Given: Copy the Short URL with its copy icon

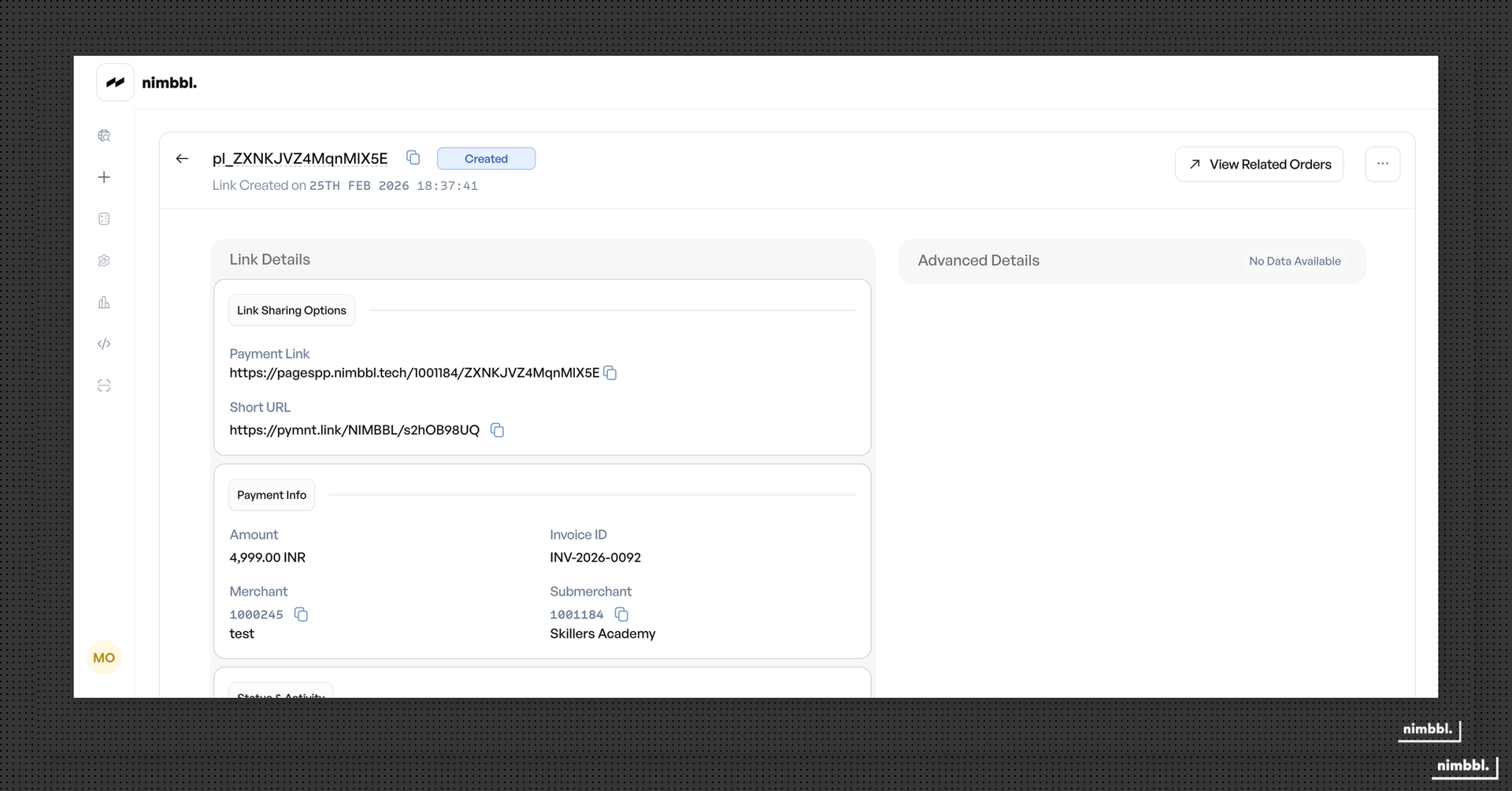Looking at the screenshot, I should 497,430.
